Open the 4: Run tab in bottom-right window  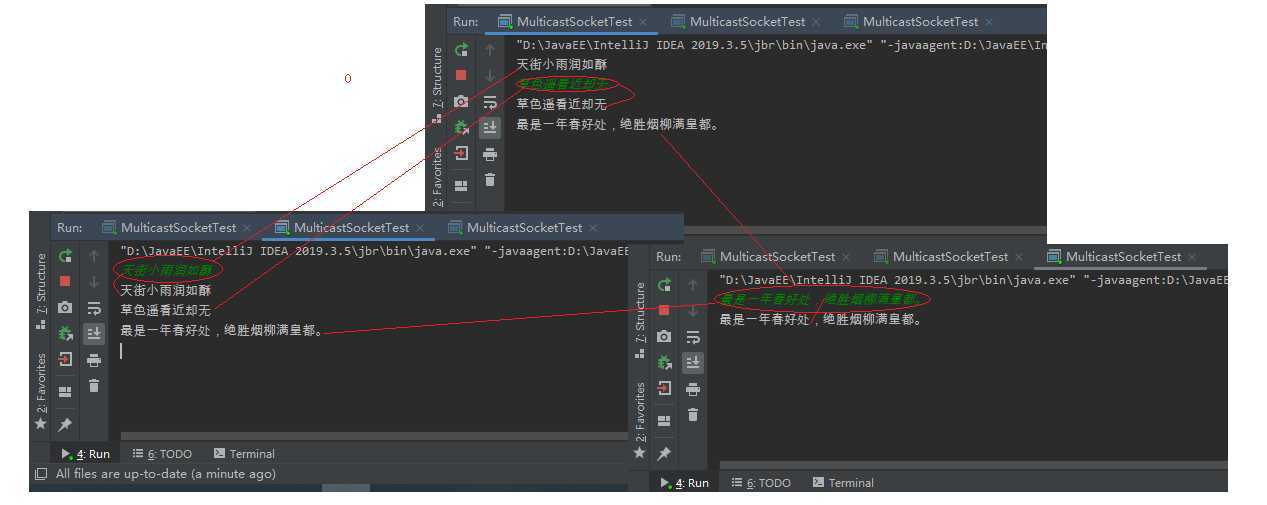(685, 482)
